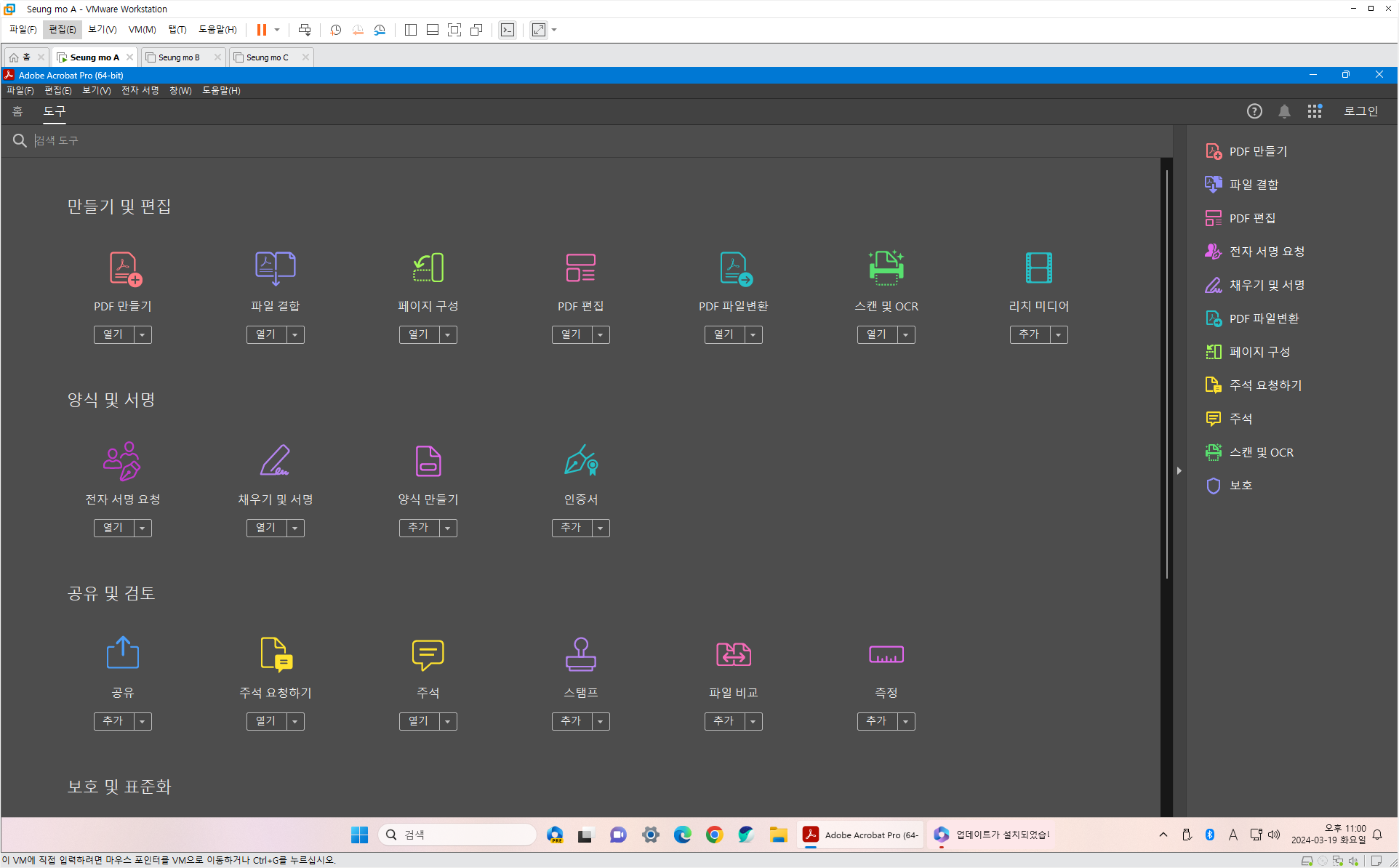
Task: Open File Explorer from the taskbar
Action: 778,835
